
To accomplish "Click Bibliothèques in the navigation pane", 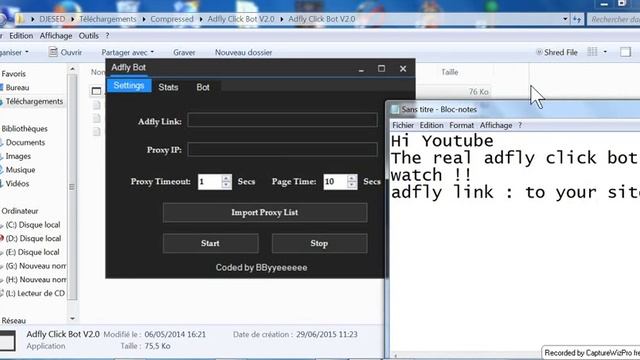I will 24,129.
